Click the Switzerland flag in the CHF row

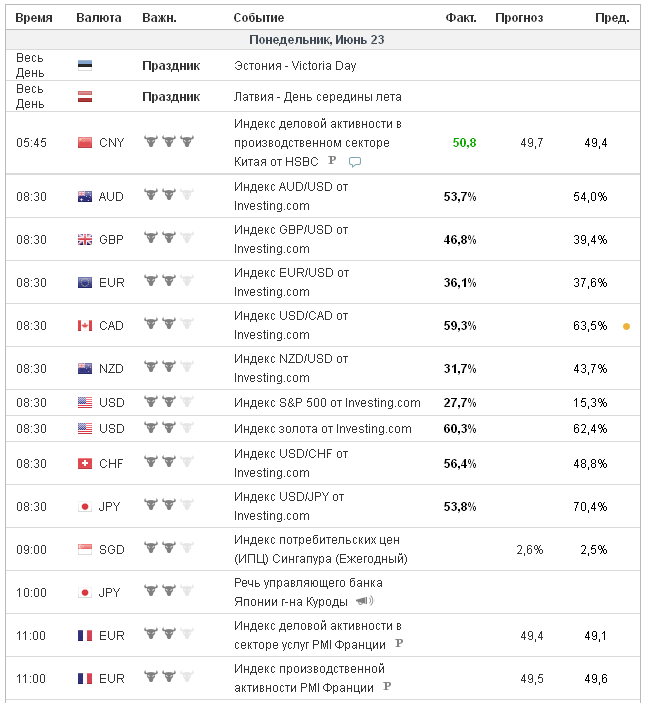point(85,463)
